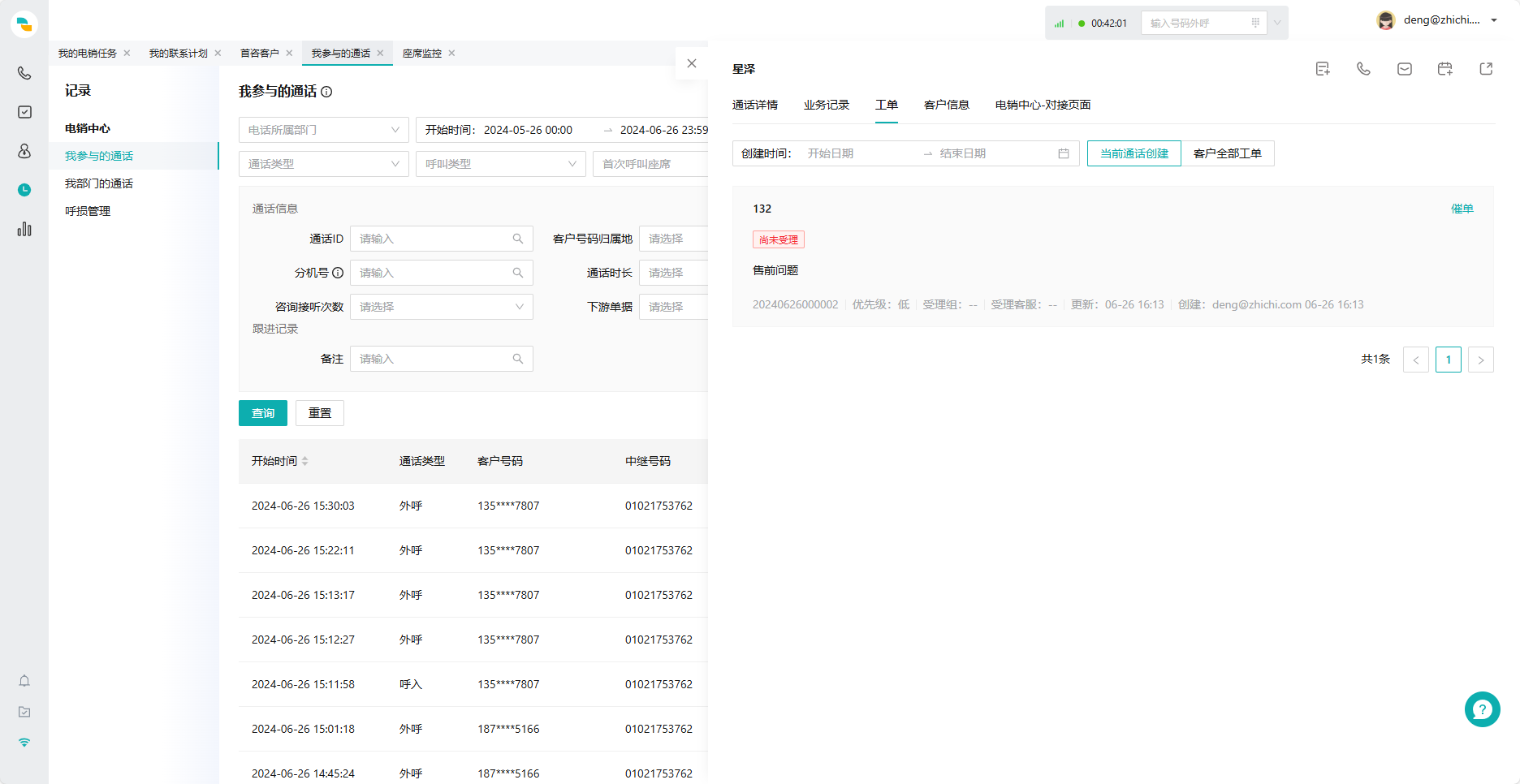Click the send message envelope icon

1405,69
